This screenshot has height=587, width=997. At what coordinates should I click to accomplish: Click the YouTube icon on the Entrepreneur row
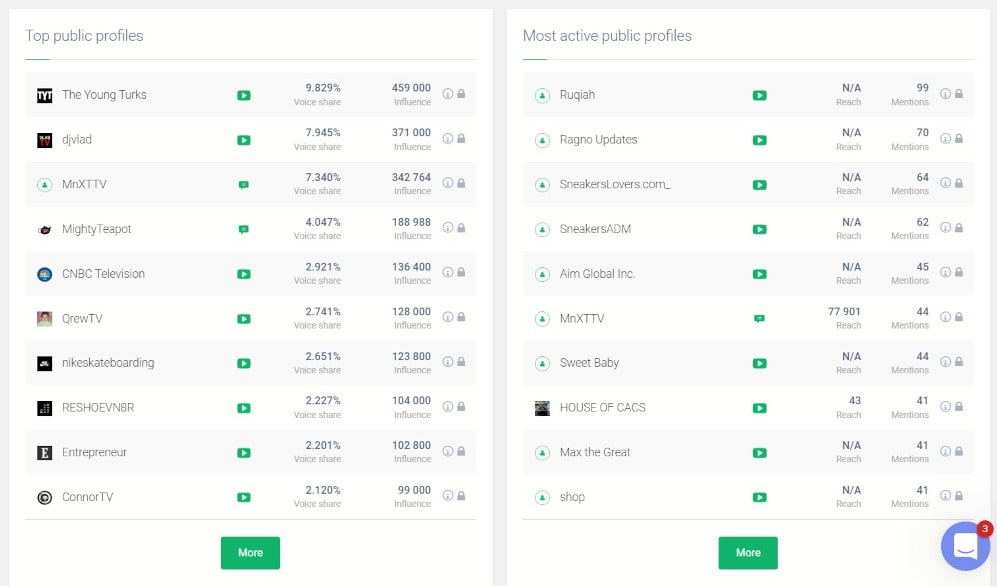click(243, 452)
